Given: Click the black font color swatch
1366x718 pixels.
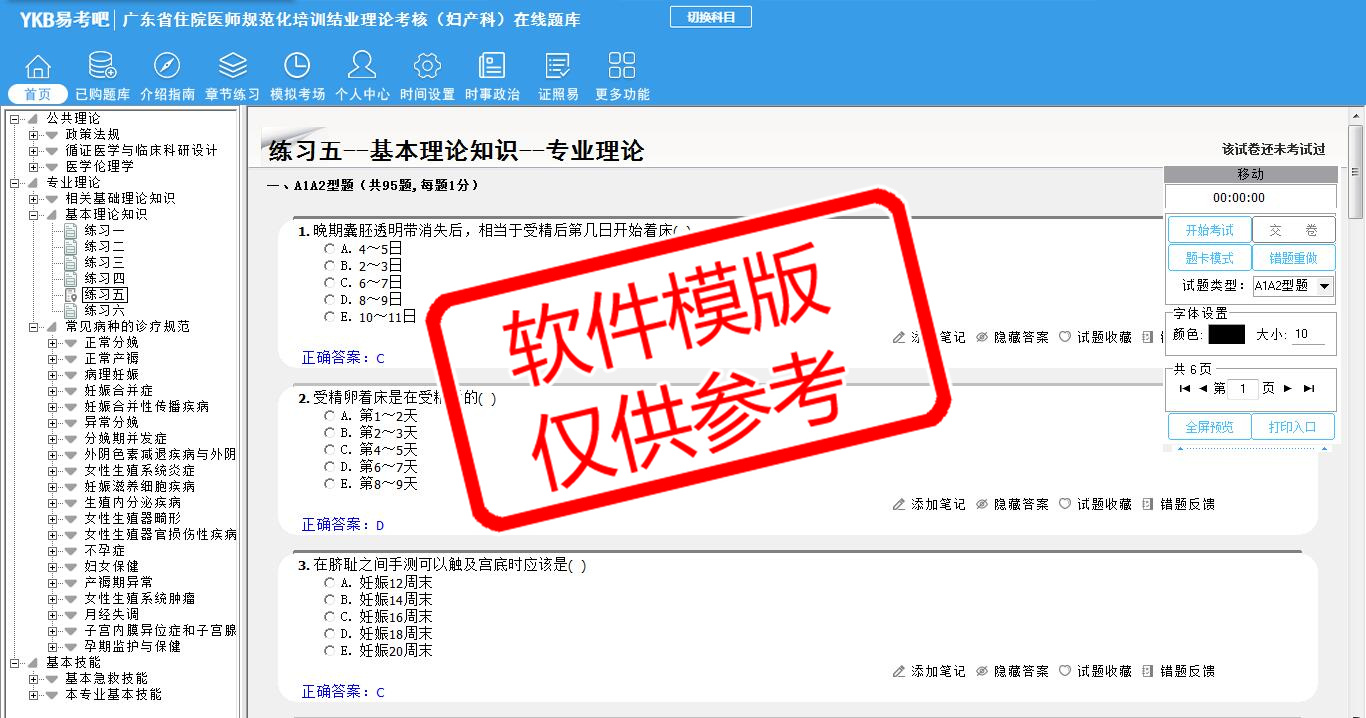Looking at the screenshot, I should click(1226, 335).
